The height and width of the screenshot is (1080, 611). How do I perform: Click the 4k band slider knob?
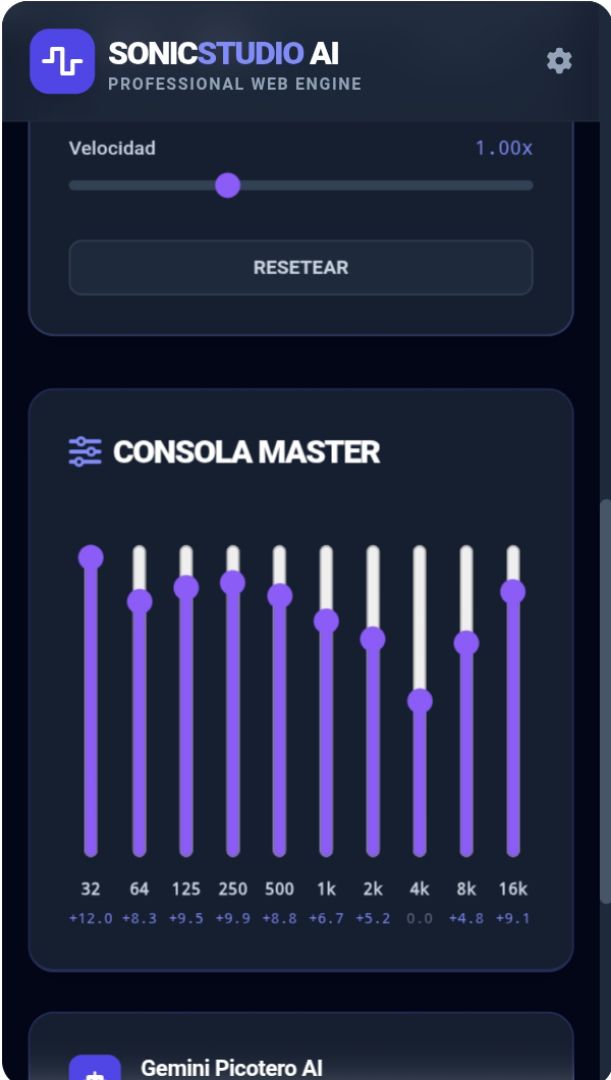pyautogui.click(x=420, y=700)
